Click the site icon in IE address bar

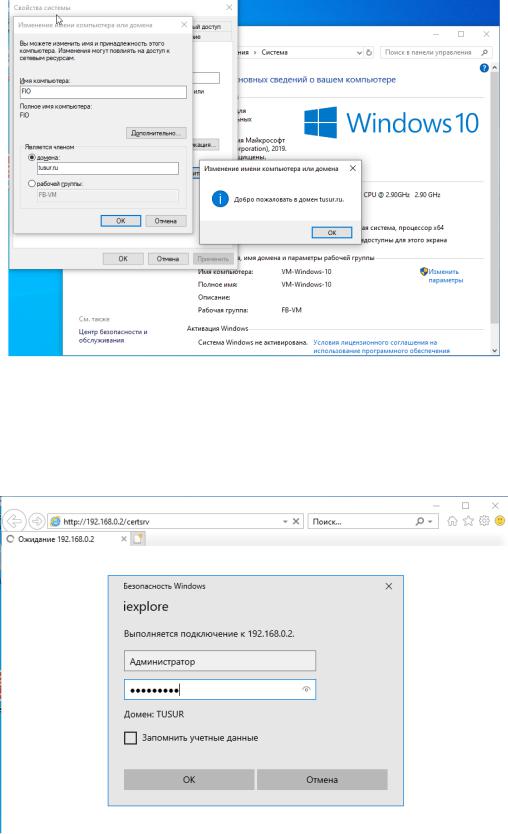click(55, 522)
